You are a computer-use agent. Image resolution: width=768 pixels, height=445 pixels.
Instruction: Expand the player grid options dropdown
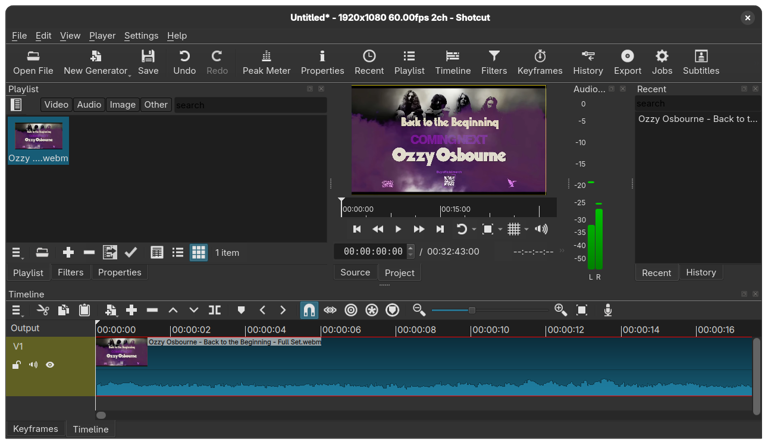[526, 229]
